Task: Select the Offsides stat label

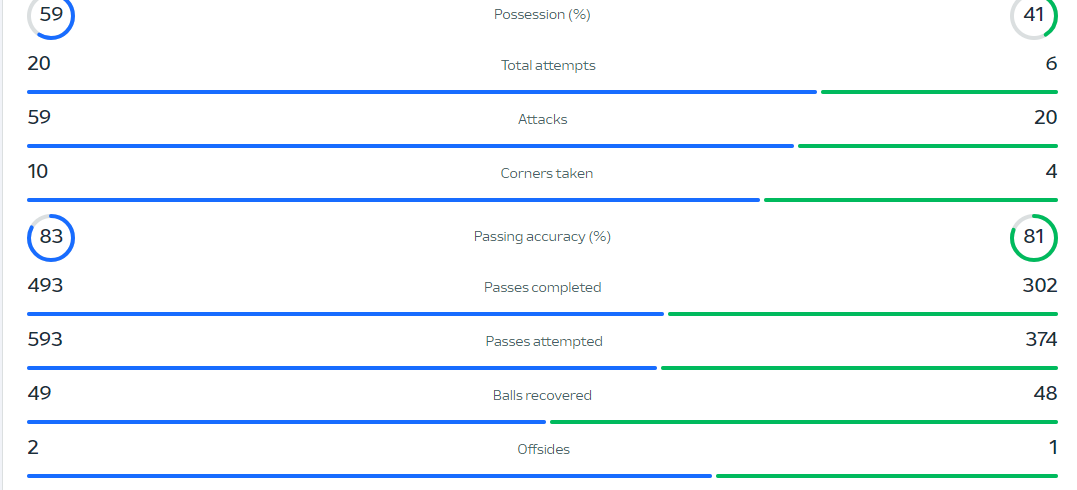Action: (543, 449)
